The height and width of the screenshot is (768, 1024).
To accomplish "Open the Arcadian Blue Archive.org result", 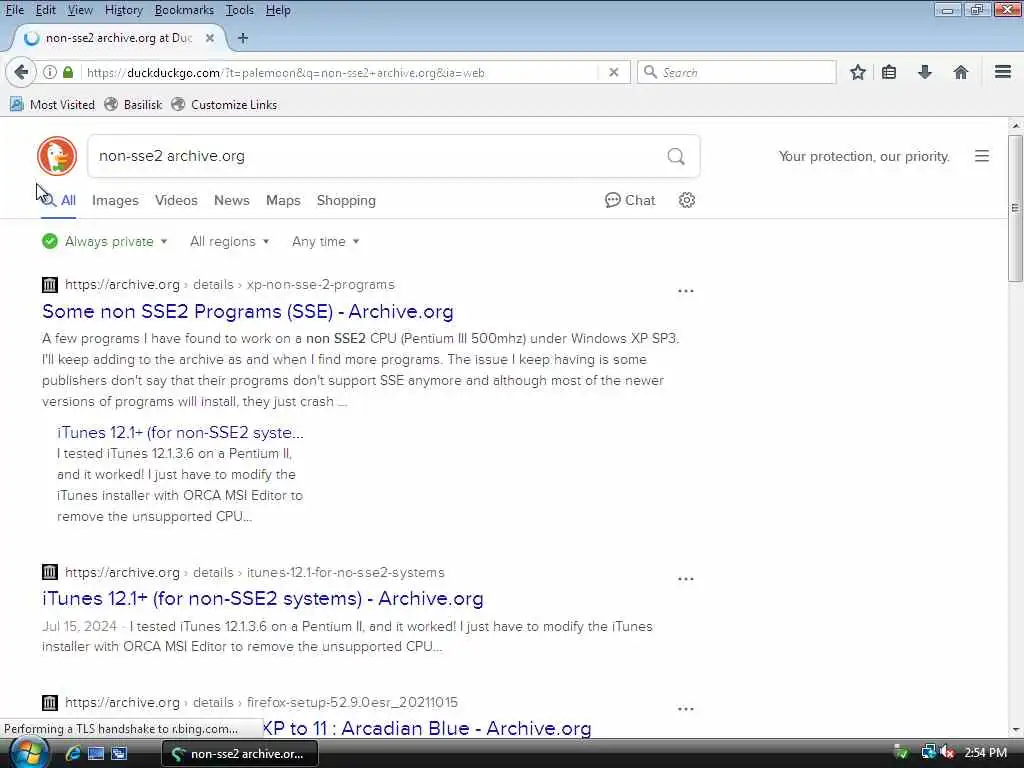I will pyautogui.click(x=426, y=728).
